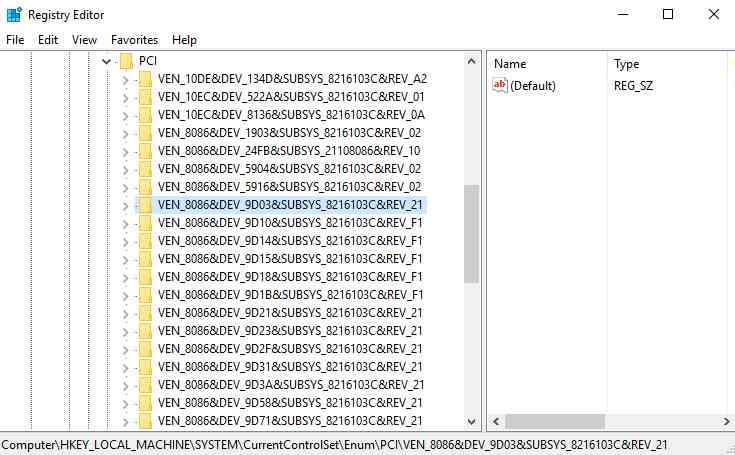Screen dimensions: 735x455
Task: Select VEN_8086&DEV_24FB&SUBSYS_21108086&REV_10 key
Action: point(289,151)
